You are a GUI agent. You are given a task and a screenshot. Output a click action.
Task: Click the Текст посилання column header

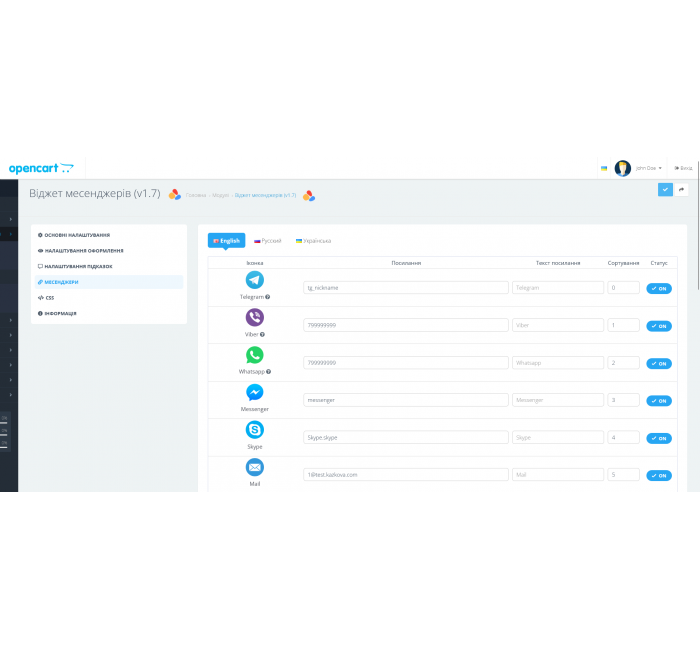[x=558, y=263]
